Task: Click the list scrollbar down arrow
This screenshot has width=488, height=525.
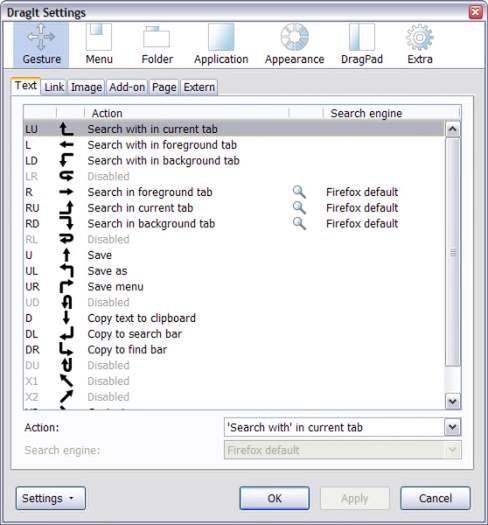Action: point(452,401)
